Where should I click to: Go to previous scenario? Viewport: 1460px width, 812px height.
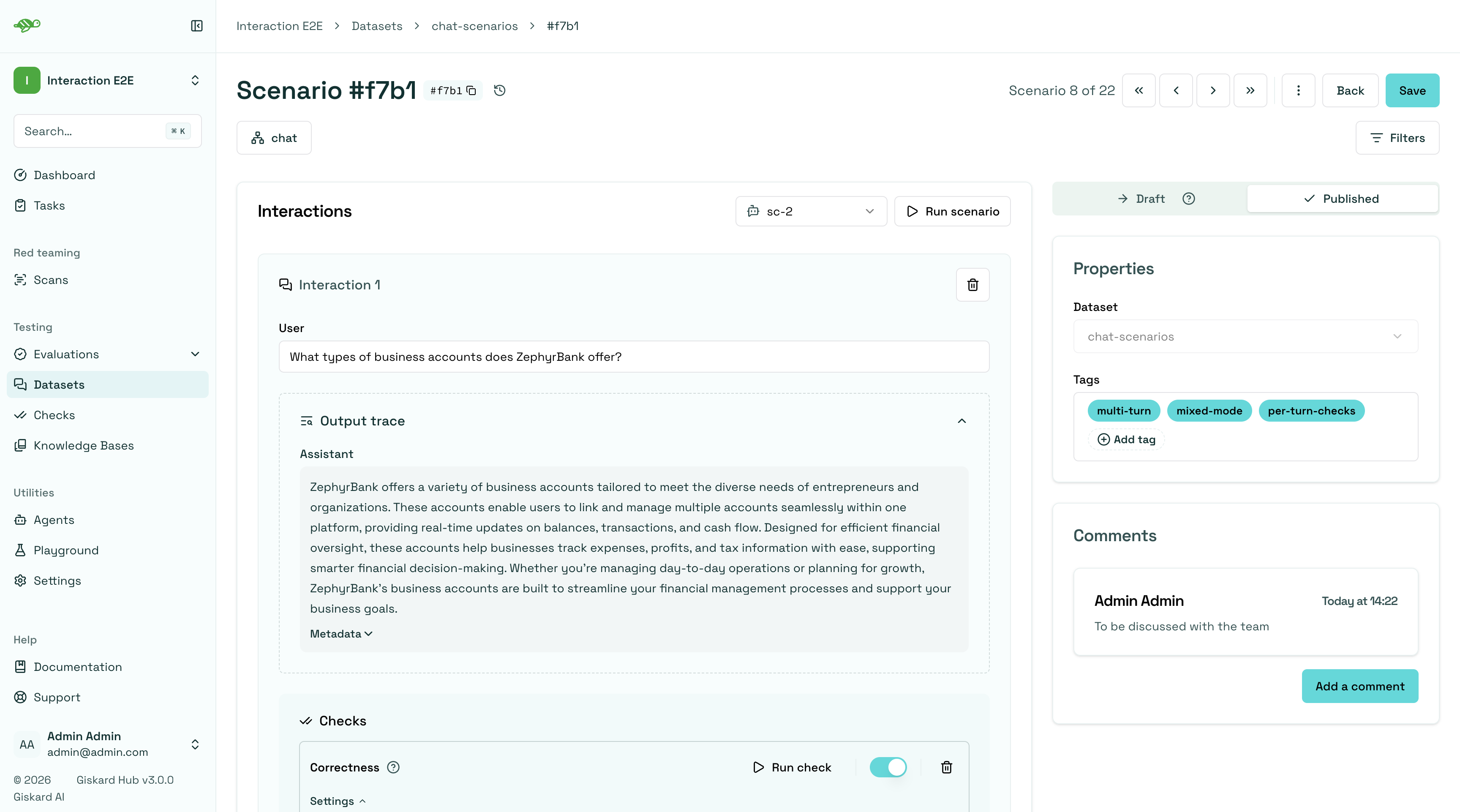click(1176, 91)
